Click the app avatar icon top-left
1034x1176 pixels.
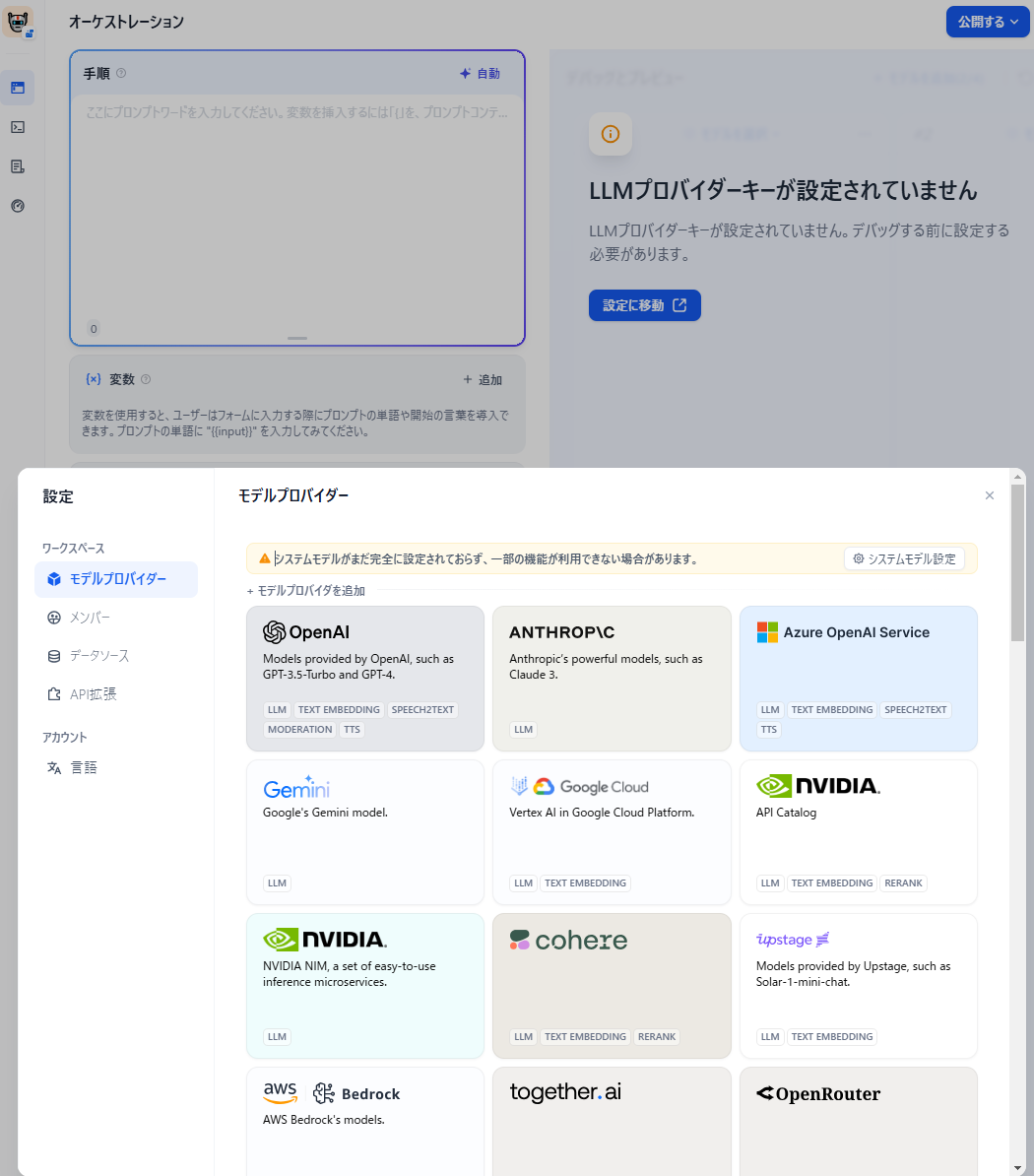pos(18,22)
